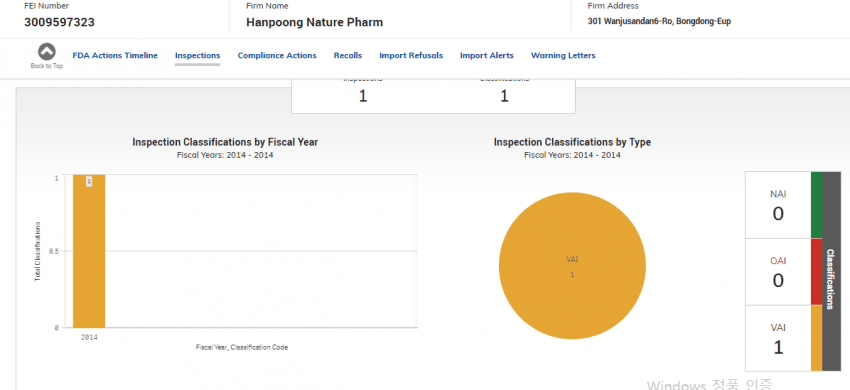The height and width of the screenshot is (390, 850).
Task: Open the FDA Actions Timeline tab
Action: [x=115, y=55]
